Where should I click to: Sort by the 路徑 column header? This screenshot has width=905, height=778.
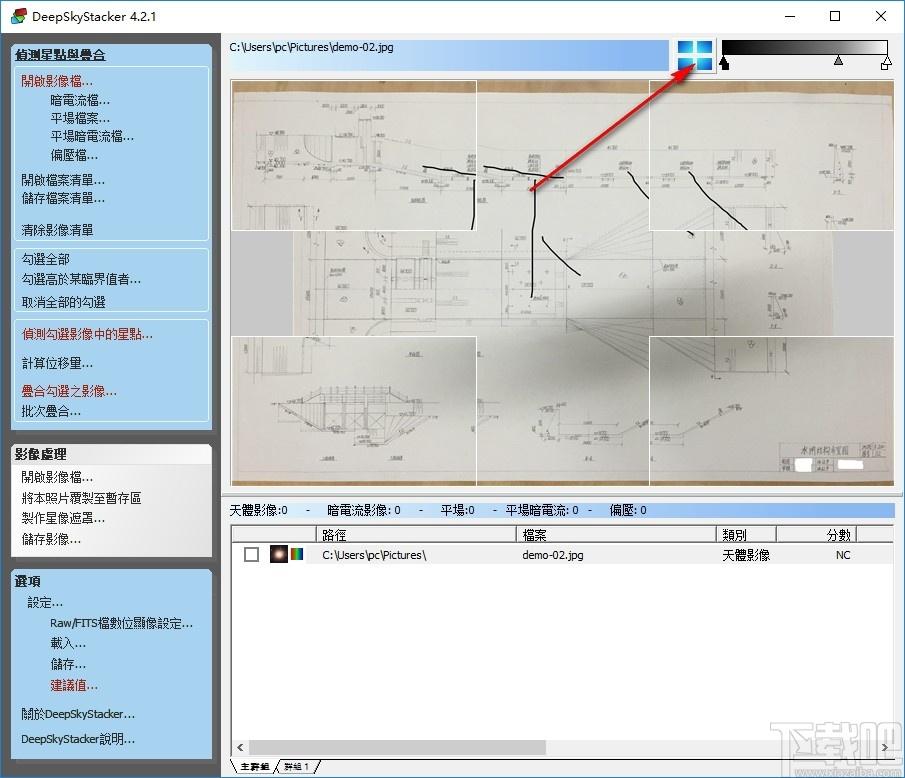click(416, 534)
